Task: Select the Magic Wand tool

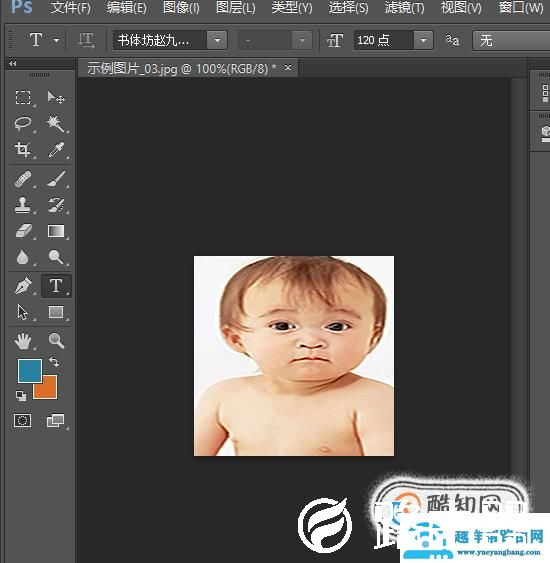Action: pos(56,124)
